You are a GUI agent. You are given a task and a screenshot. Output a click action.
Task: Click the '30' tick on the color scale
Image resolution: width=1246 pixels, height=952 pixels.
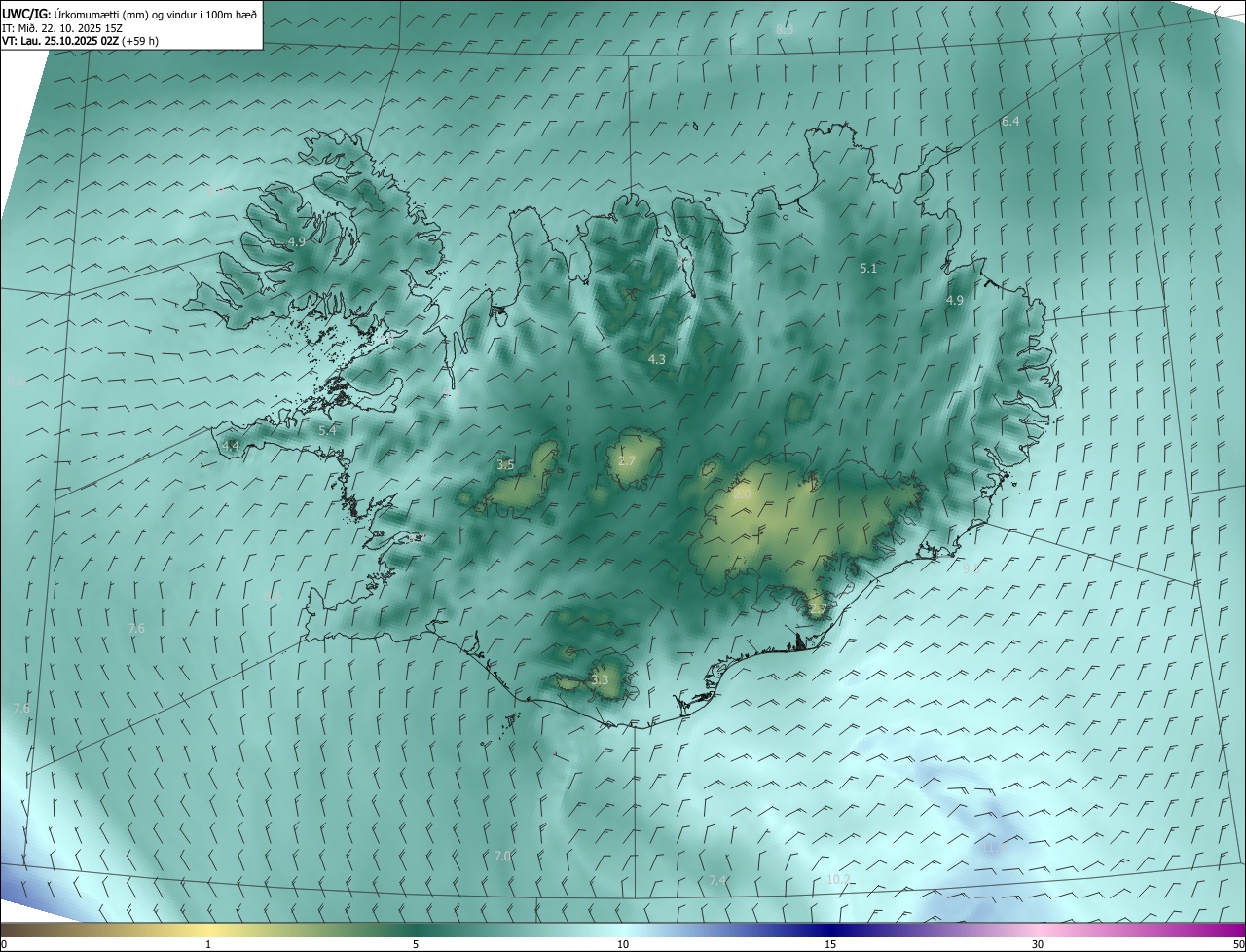click(1038, 944)
